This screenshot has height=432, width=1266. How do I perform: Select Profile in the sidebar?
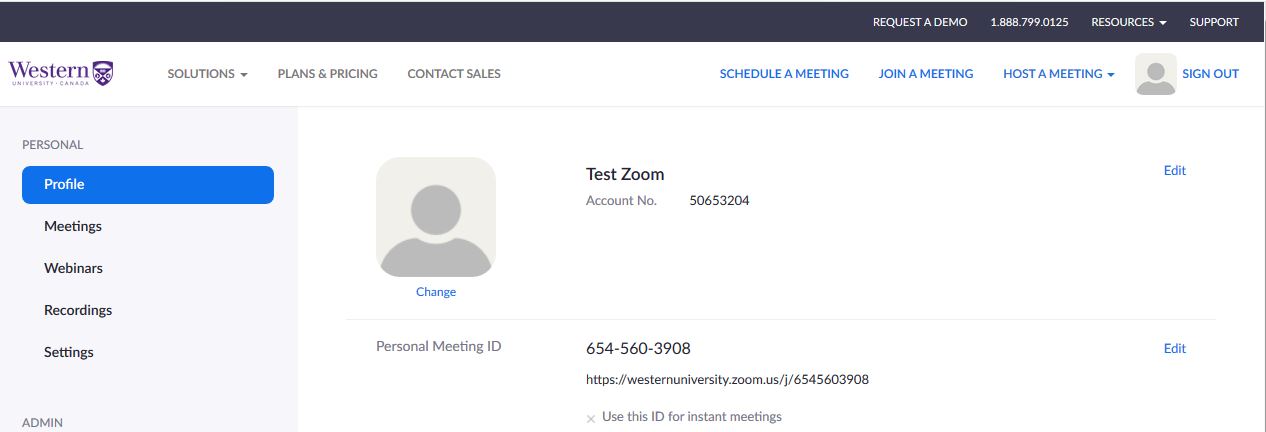click(148, 185)
